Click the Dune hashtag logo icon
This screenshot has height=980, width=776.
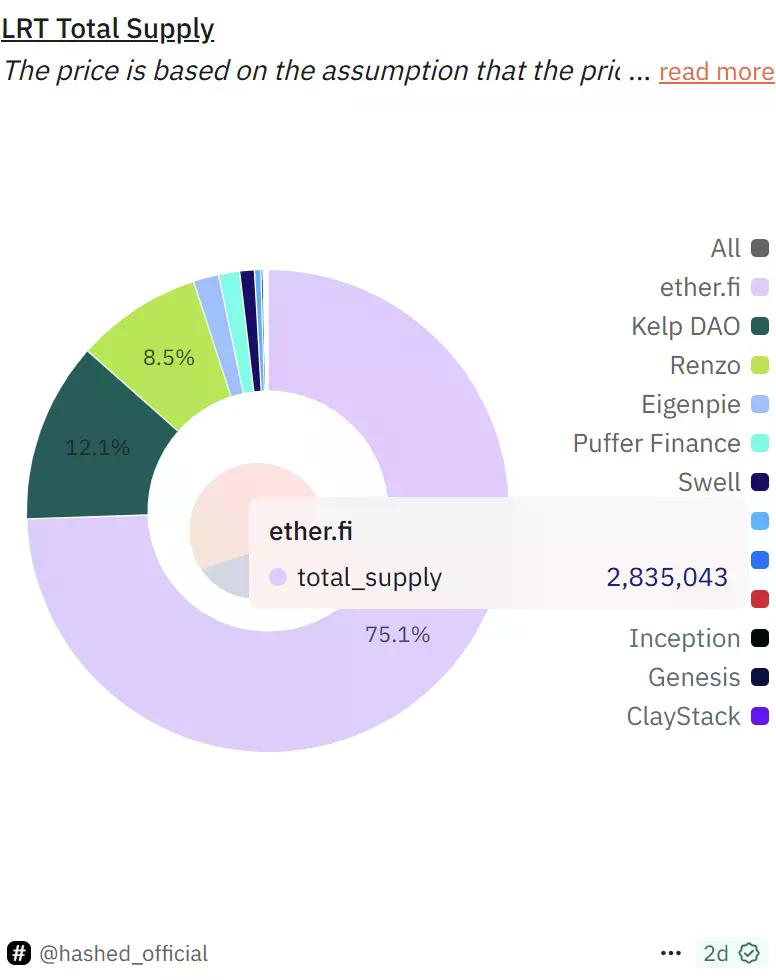pos(21,954)
